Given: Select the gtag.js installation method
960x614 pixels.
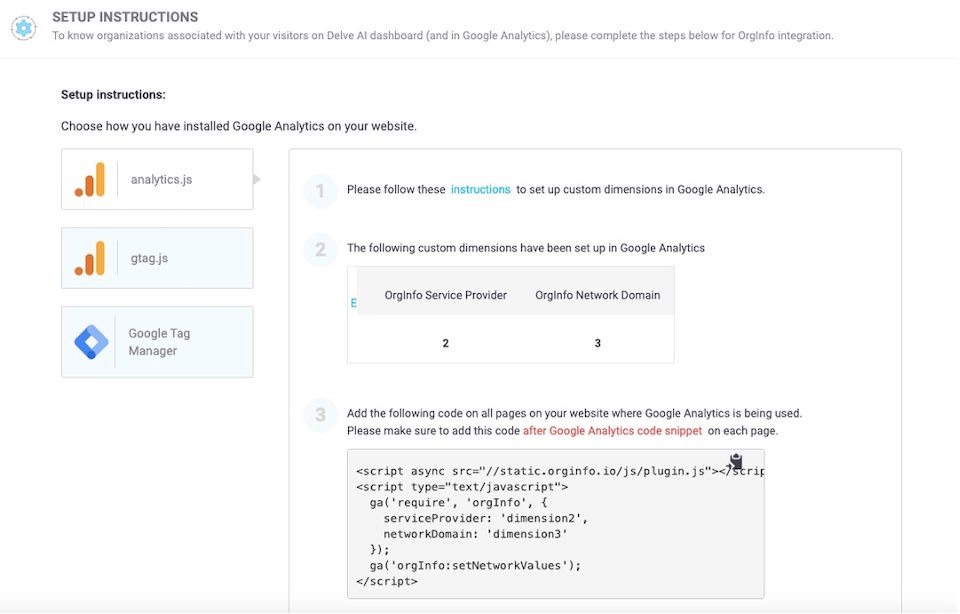Looking at the screenshot, I should [x=156, y=257].
